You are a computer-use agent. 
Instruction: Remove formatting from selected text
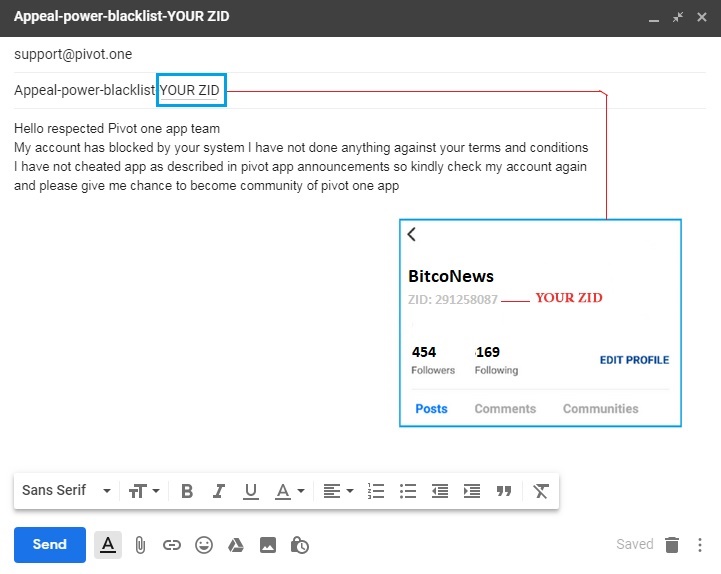(x=541, y=491)
